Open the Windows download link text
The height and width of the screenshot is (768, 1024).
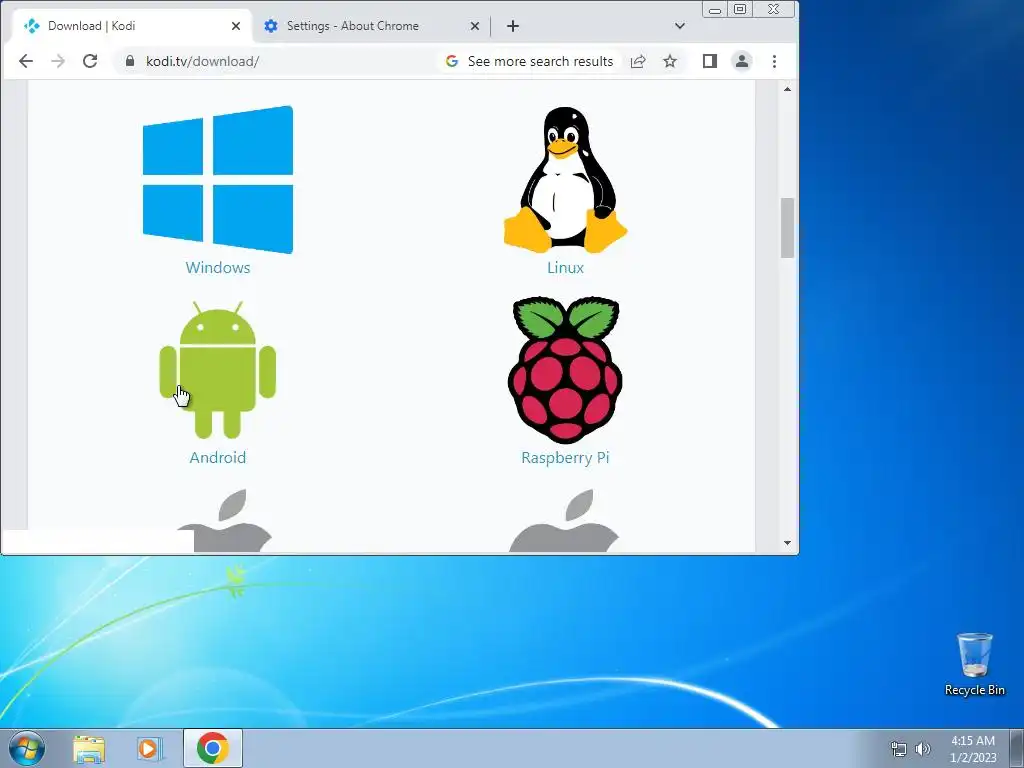[x=217, y=267]
